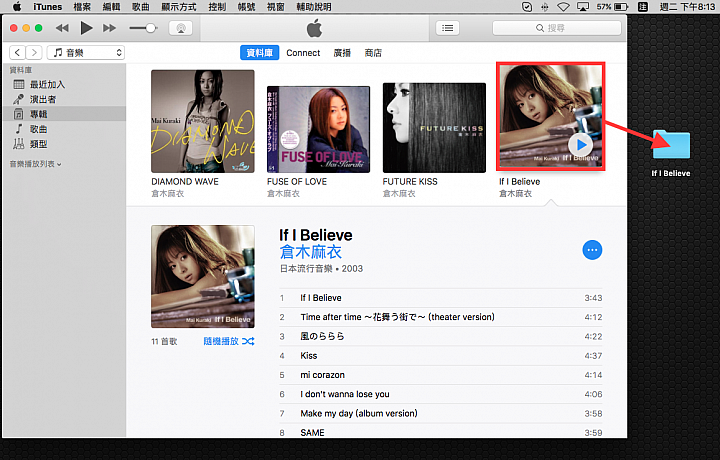Click the artist link 倉木麻衣 in album details
Image resolution: width=720 pixels, height=460 pixels.
pyautogui.click(x=311, y=252)
